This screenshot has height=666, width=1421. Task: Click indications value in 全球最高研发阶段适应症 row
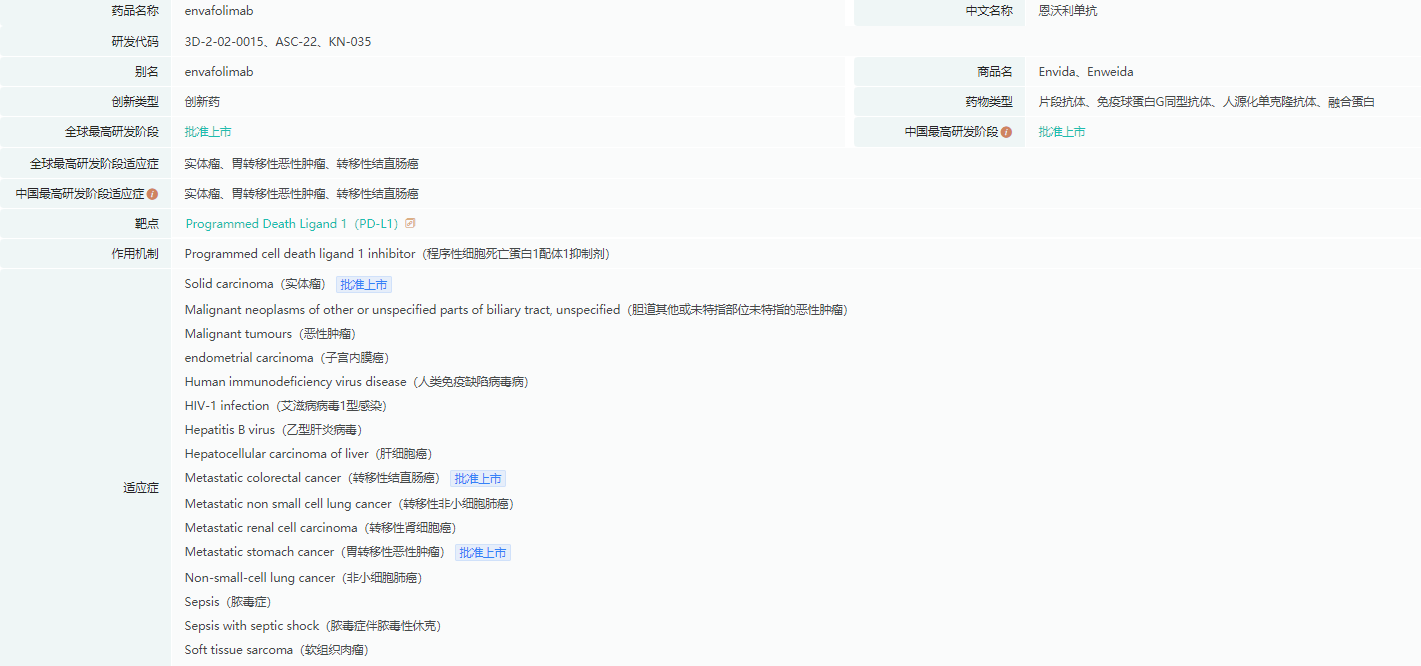[302, 164]
